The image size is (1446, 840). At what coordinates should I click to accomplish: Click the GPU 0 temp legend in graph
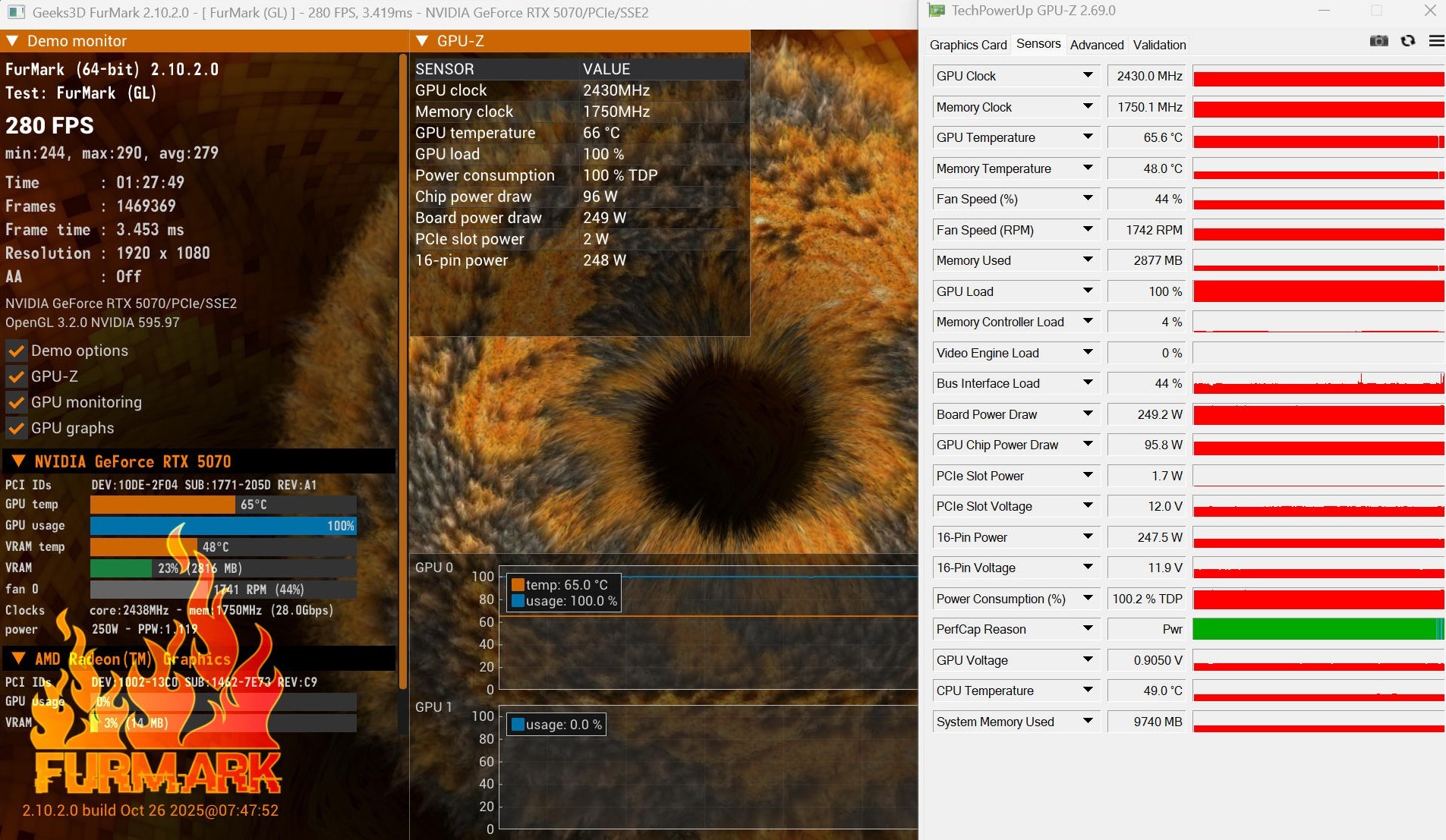point(560,585)
